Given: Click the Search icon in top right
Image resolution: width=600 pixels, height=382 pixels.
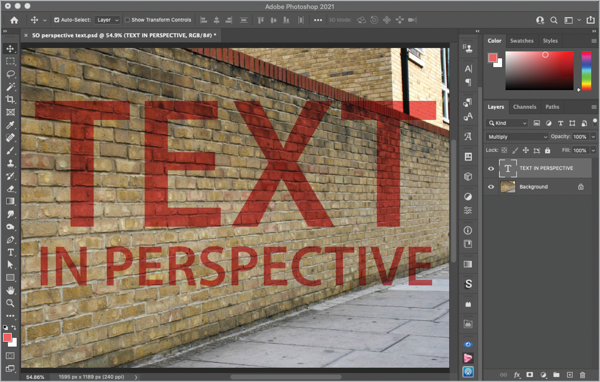Looking at the screenshot, I should (554, 20).
